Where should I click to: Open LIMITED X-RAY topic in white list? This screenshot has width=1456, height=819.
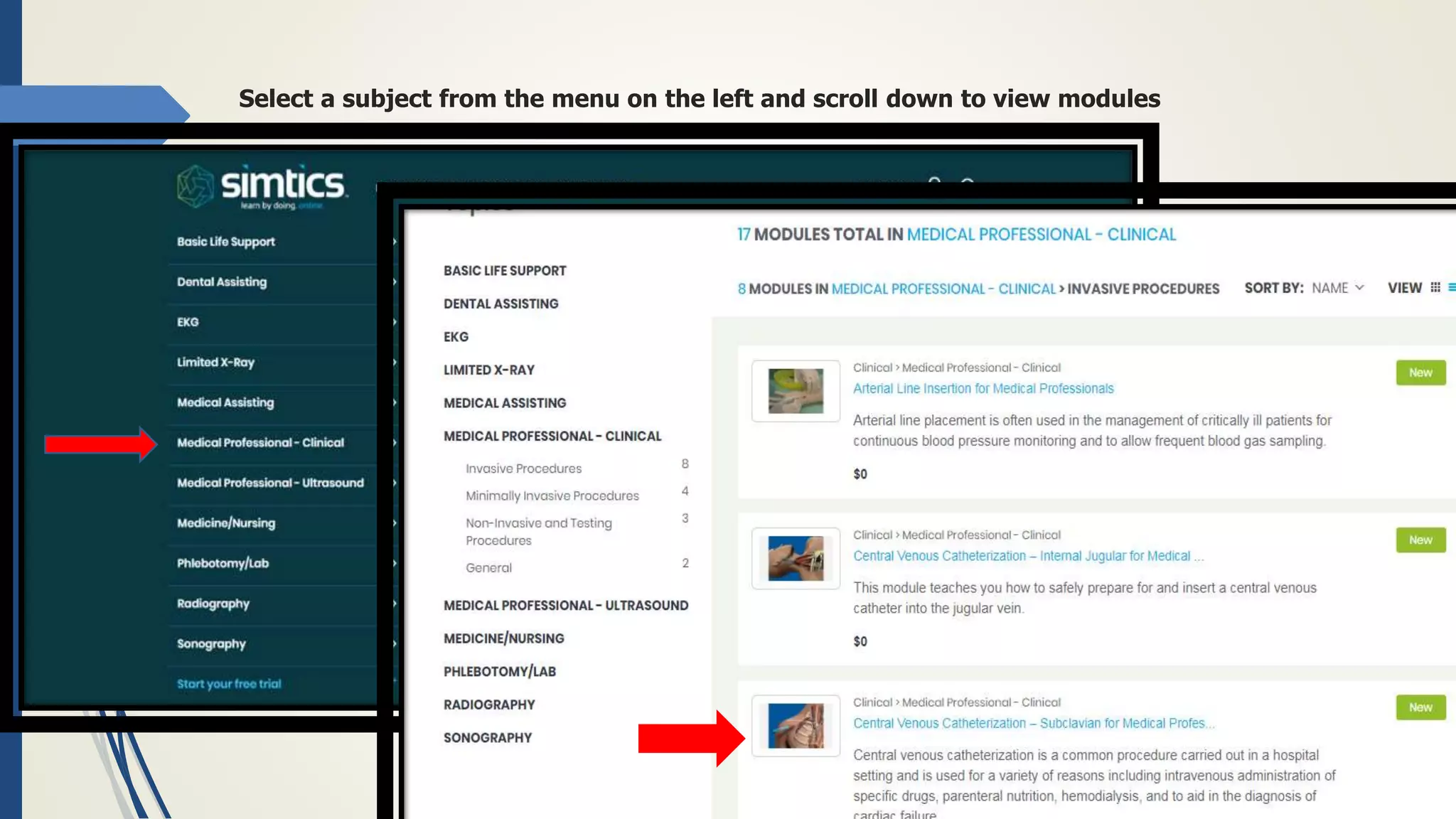(488, 370)
